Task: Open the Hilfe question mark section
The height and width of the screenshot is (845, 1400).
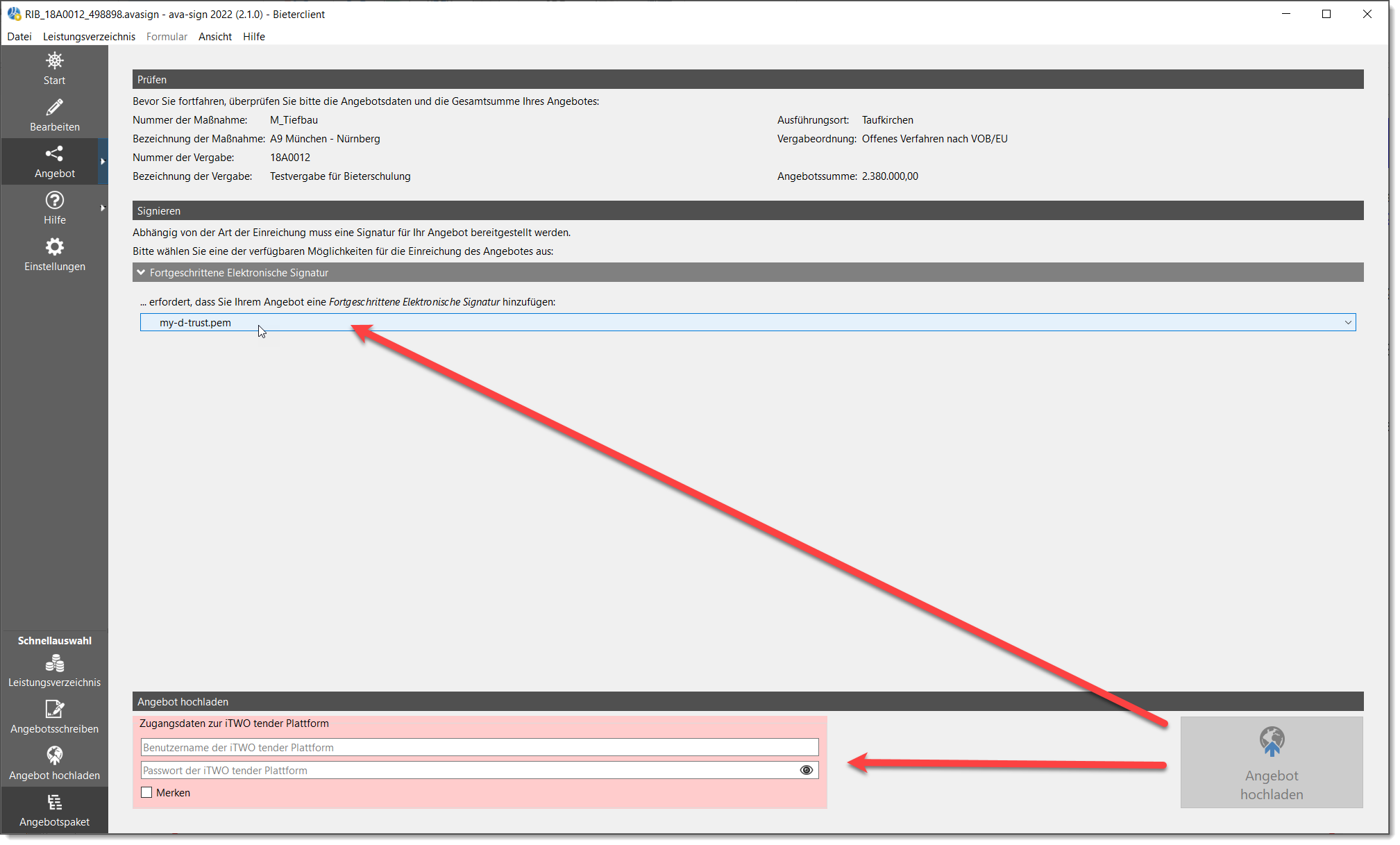Action: tap(54, 208)
